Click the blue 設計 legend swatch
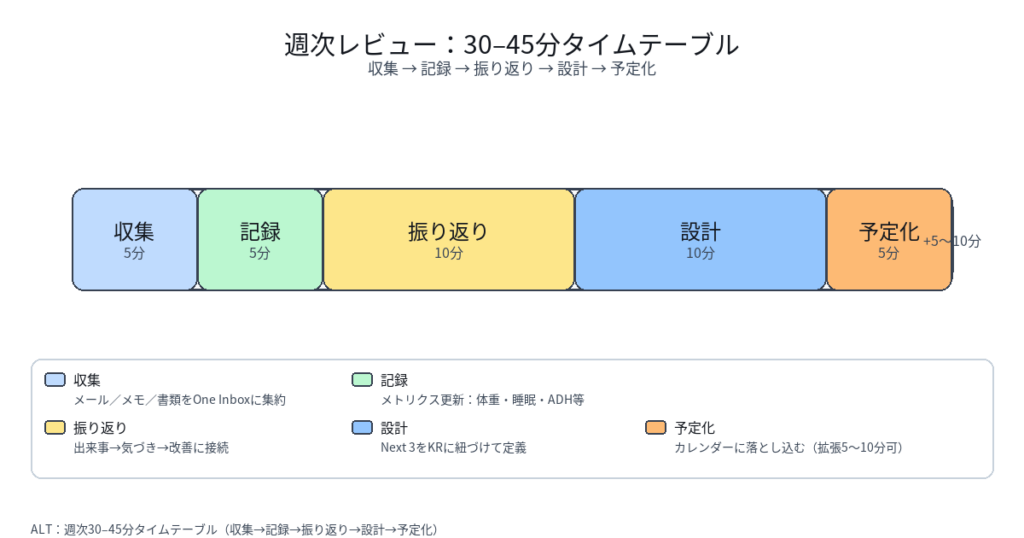Image resolution: width=1024 pixels, height=538 pixels. click(x=362, y=428)
